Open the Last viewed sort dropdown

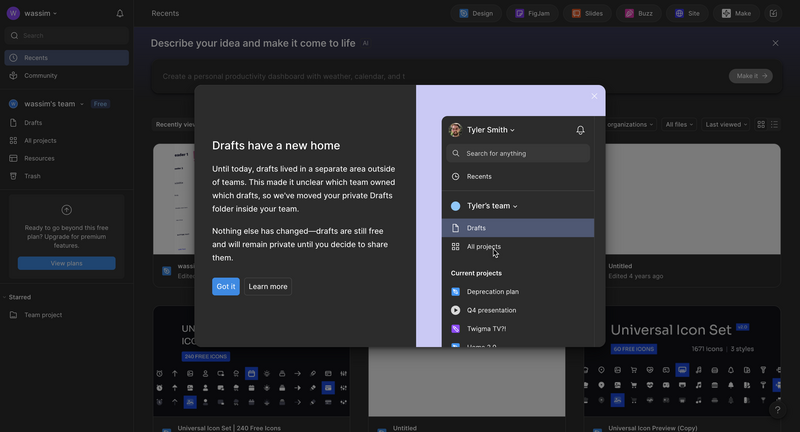(726, 124)
